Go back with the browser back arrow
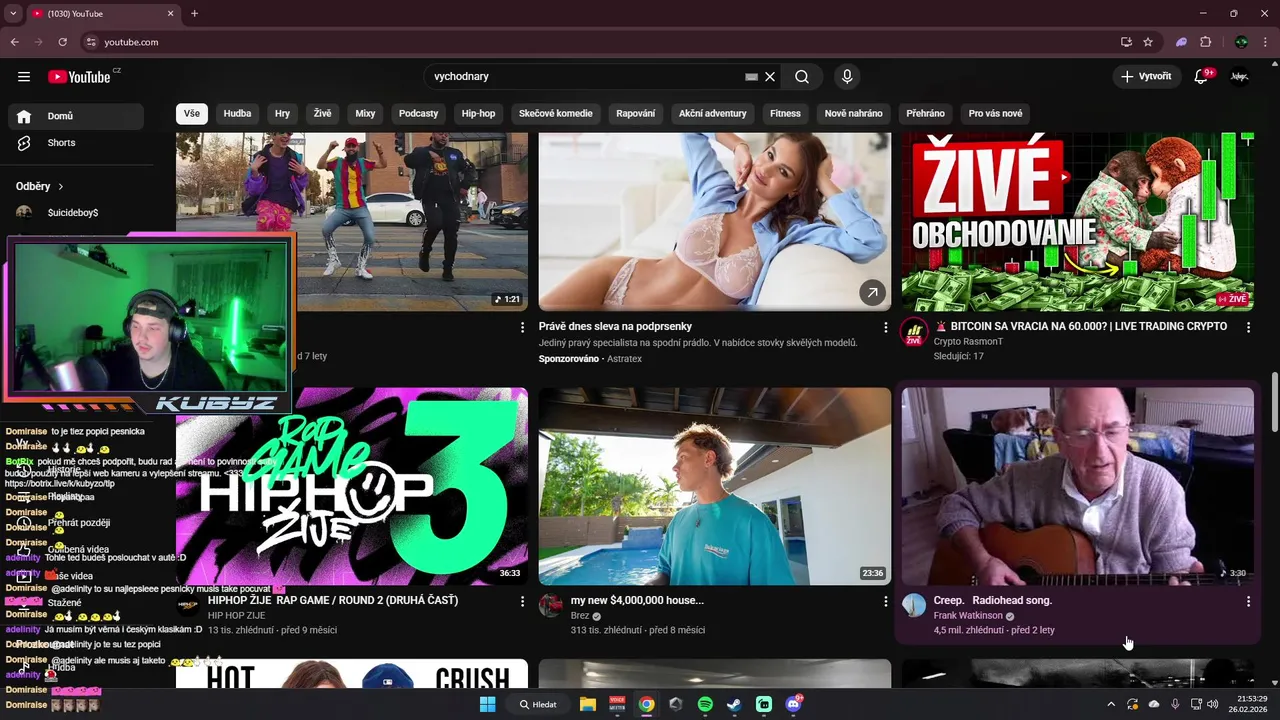This screenshot has height=720, width=1280. click(x=14, y=42)
